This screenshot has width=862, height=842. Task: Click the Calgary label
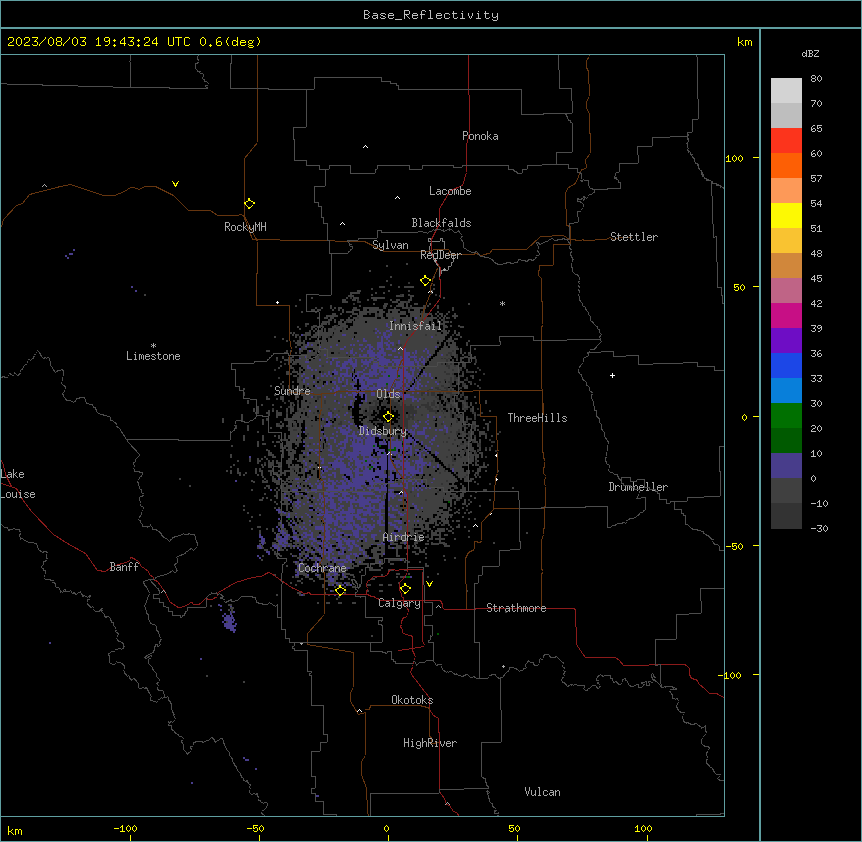point(399,603)
